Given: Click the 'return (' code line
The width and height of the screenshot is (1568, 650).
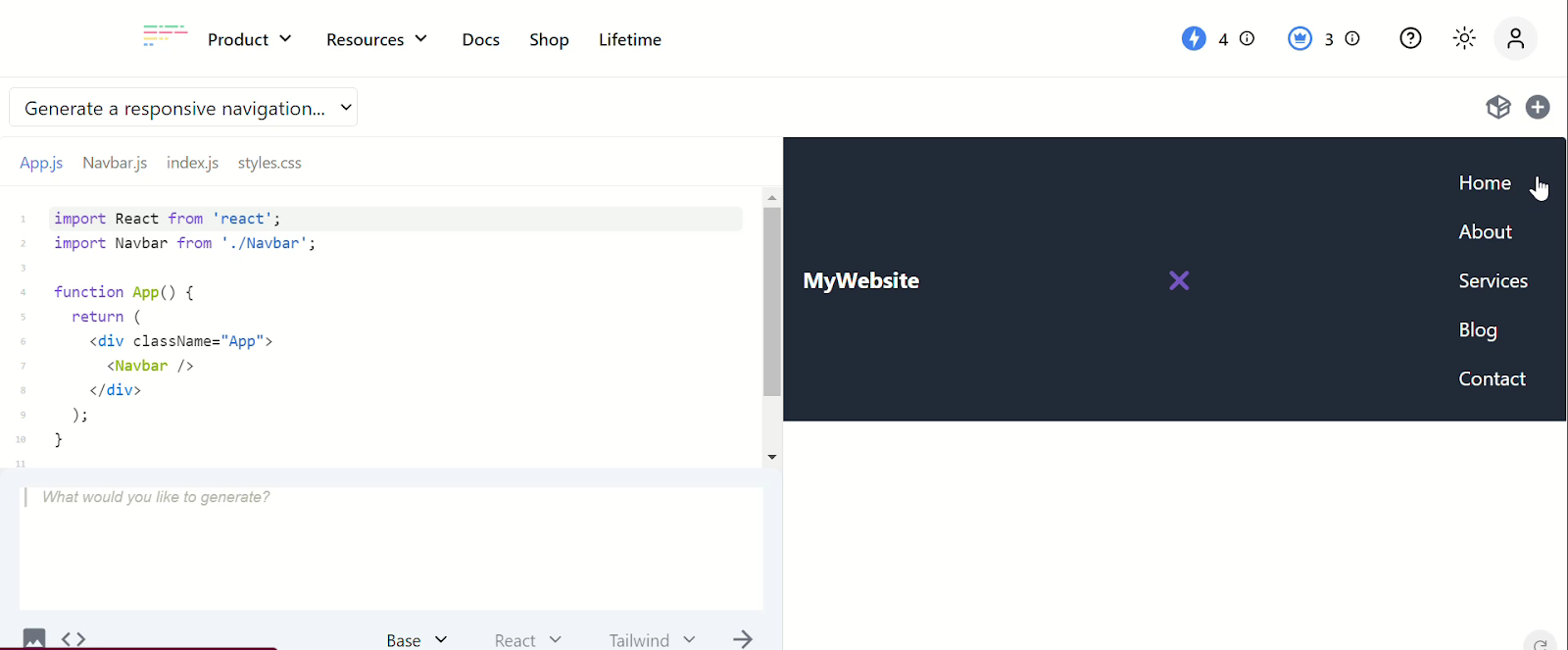Looking at the screenshot, I should click(106, 317).
